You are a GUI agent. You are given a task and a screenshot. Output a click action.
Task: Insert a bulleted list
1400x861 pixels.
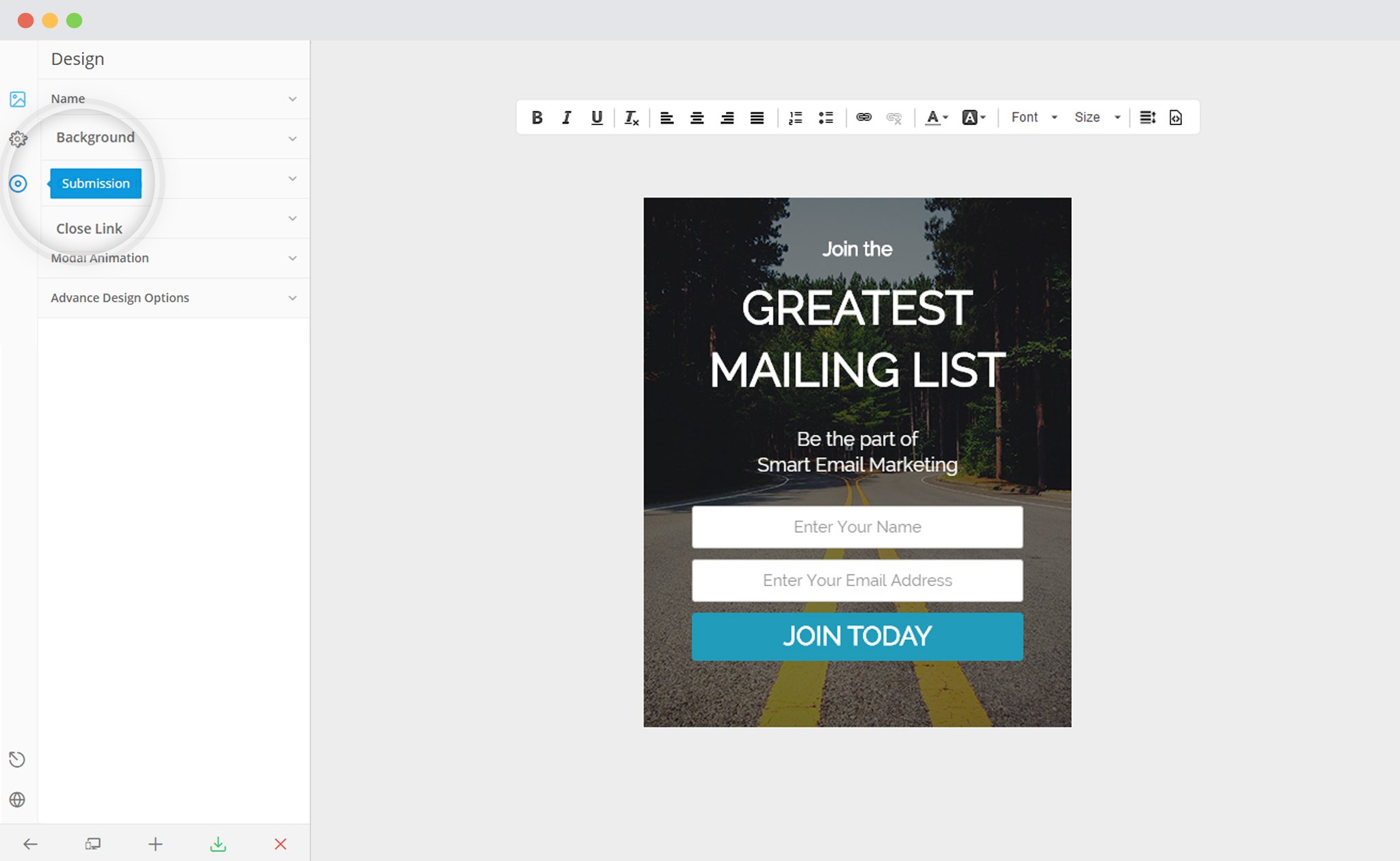coord(826,118)
